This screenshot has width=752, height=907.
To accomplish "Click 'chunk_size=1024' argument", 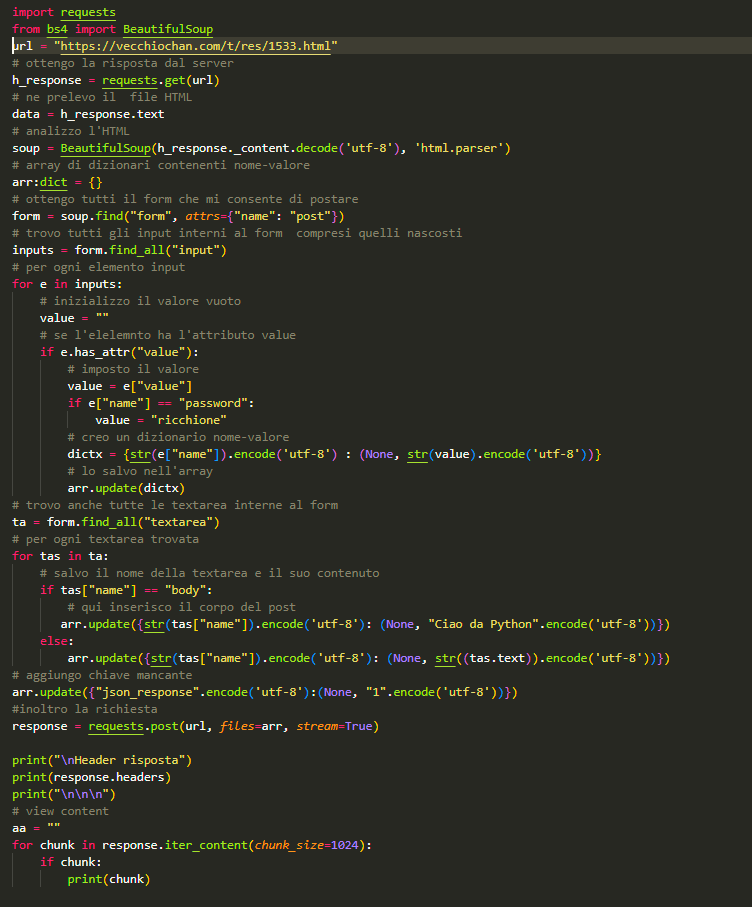I will point(307,845).
